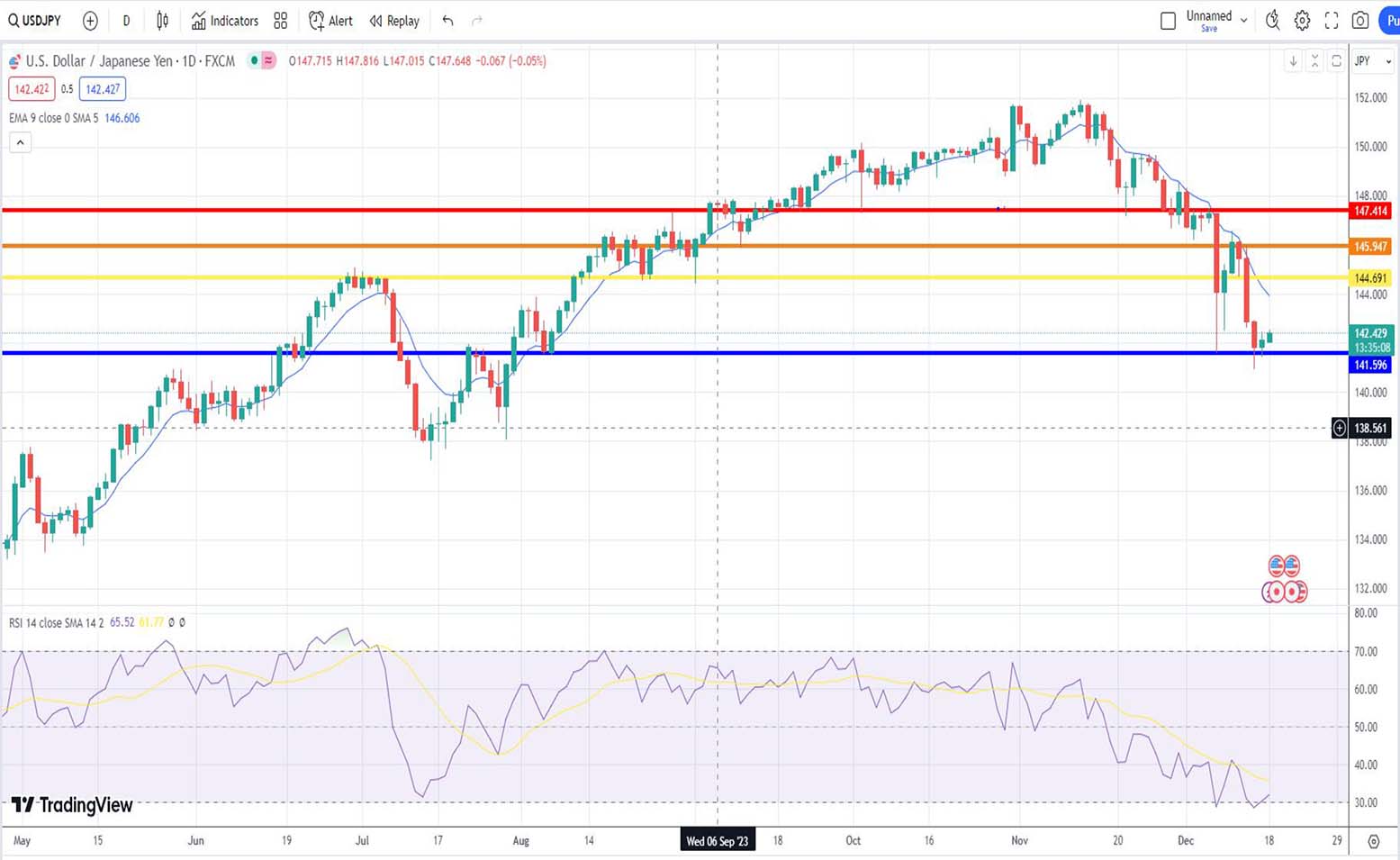Open the D timeframe interval menu
The height and width of the screenshot is (860, 1400).
pyautogui.click(x=126, y=21)
